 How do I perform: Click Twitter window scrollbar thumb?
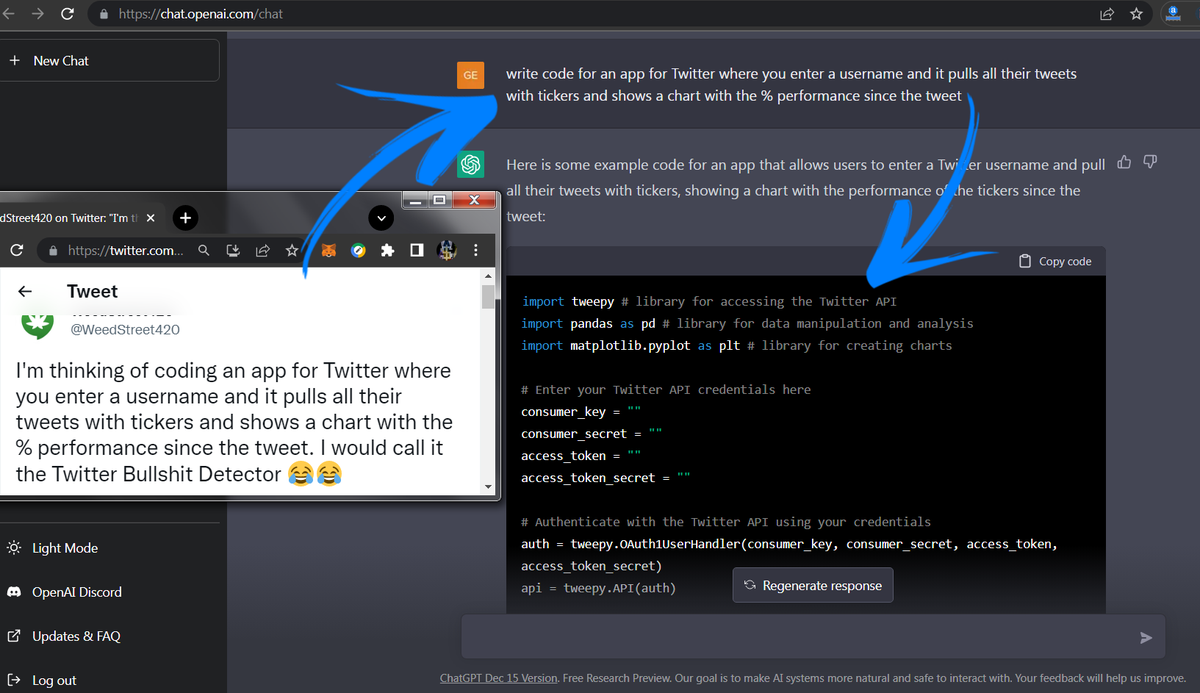pos(488,296)
